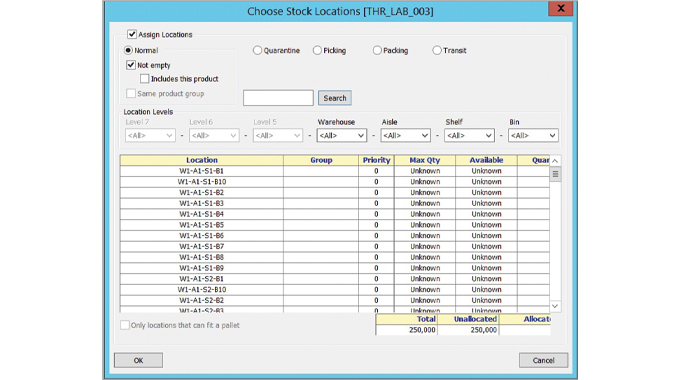Select location row W1-A1-S2-B1
Viewport: 680px width, 380px height.
pyautogui.click(x=335, y=279)
